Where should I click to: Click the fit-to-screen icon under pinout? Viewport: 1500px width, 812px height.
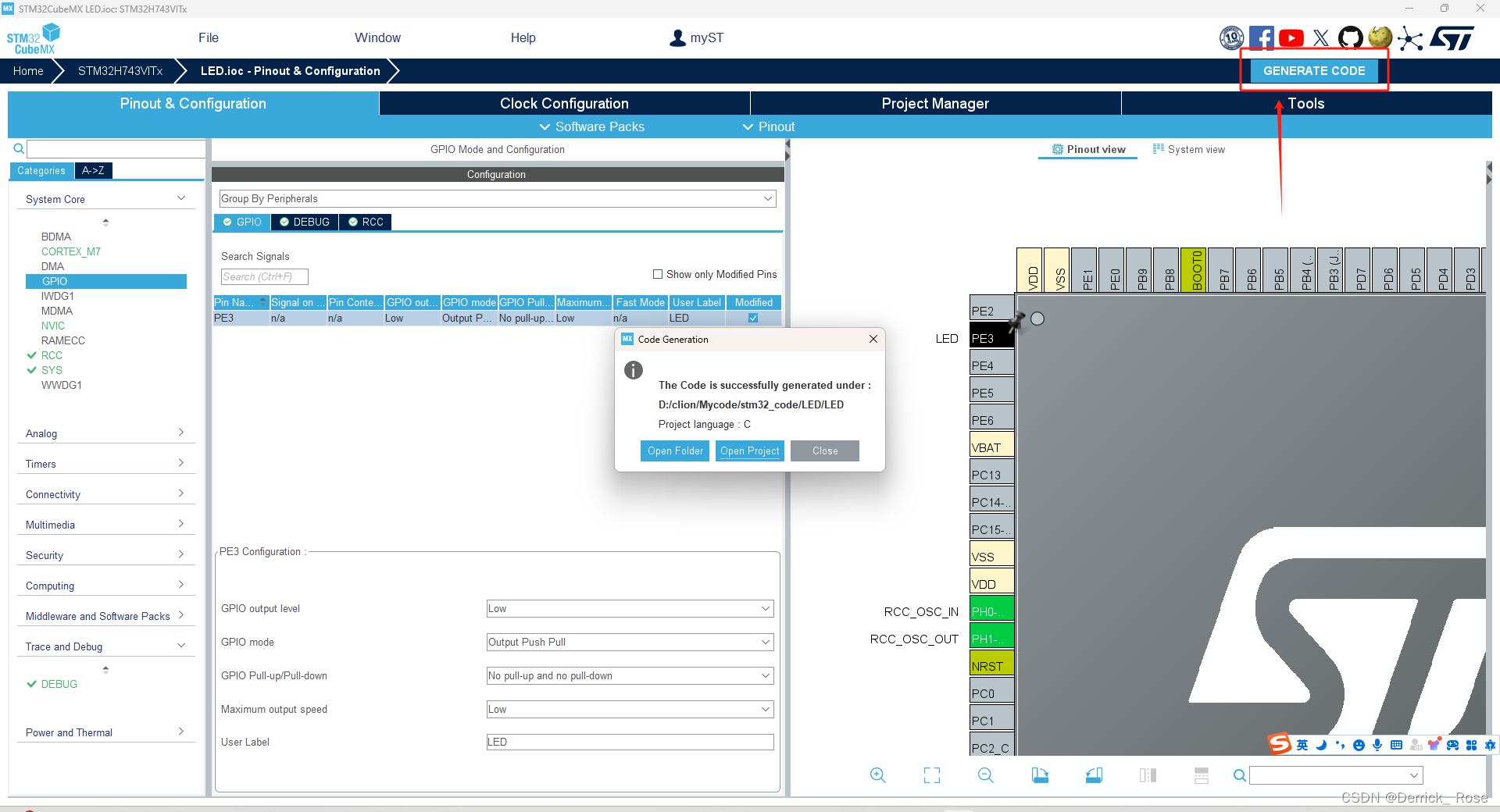pyautogui.click(x=932, y=775)
